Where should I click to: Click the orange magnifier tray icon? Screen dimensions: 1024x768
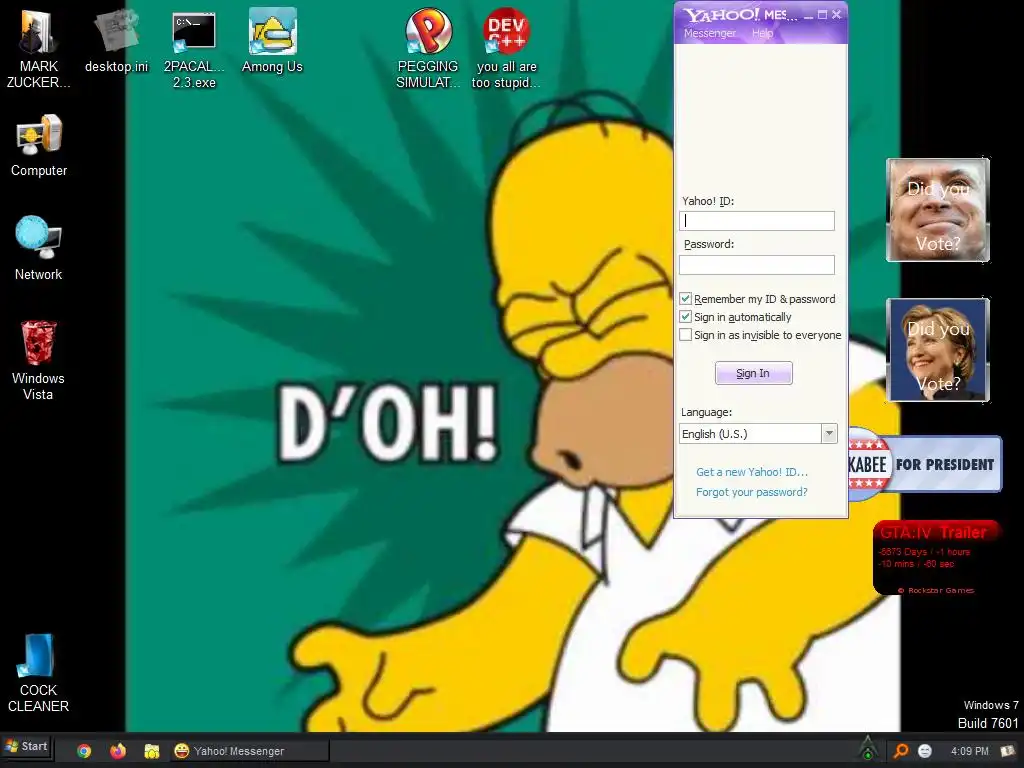point(901,751)
